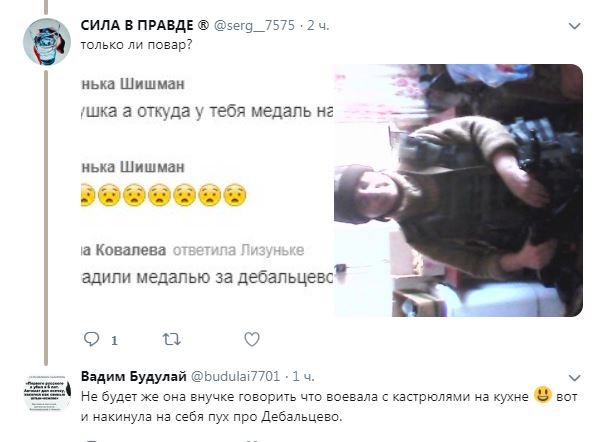Open the СИЛА В ПРАВДЕ profile avatar
Screen dimensions: 610x442
47,41
